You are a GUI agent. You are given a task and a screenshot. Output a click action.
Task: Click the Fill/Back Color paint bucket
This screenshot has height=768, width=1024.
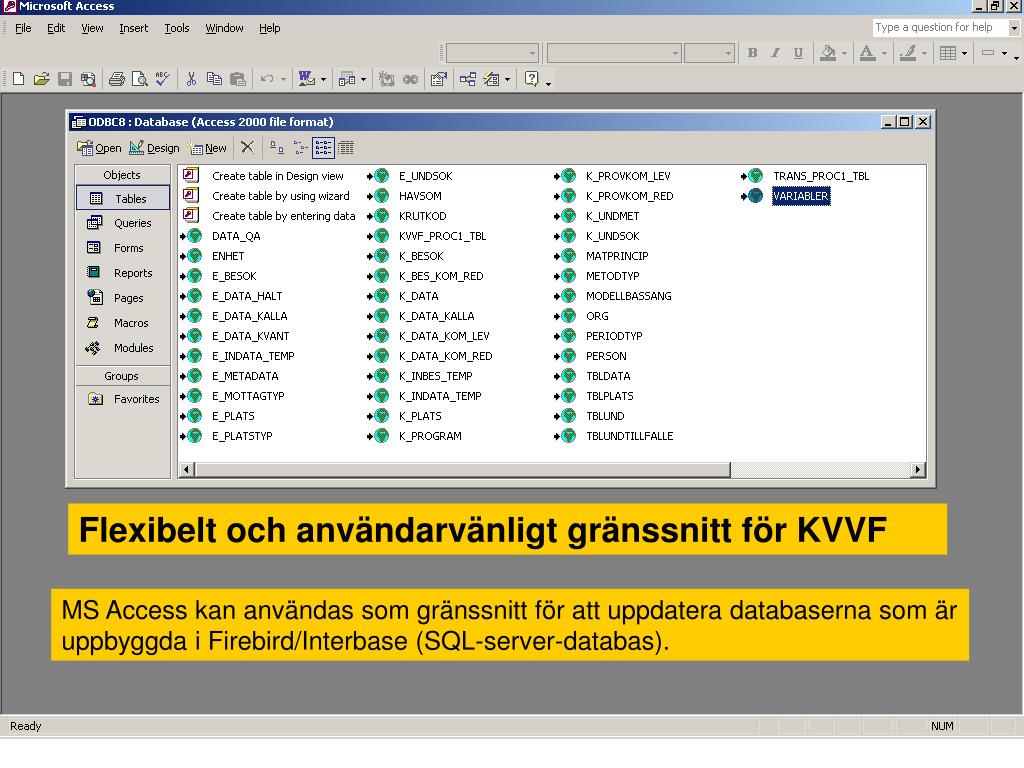(828, 53)
